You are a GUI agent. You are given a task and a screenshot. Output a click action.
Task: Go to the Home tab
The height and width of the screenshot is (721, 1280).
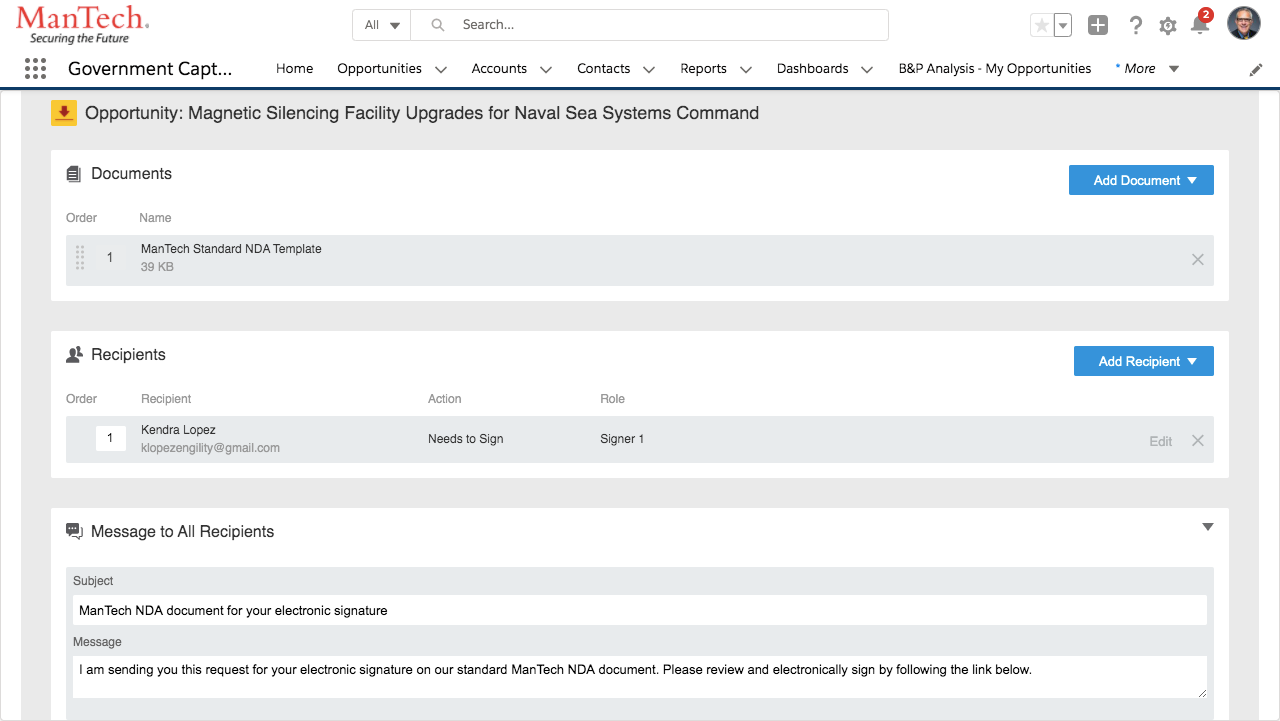pyautogui.click(x=294, y=69)
